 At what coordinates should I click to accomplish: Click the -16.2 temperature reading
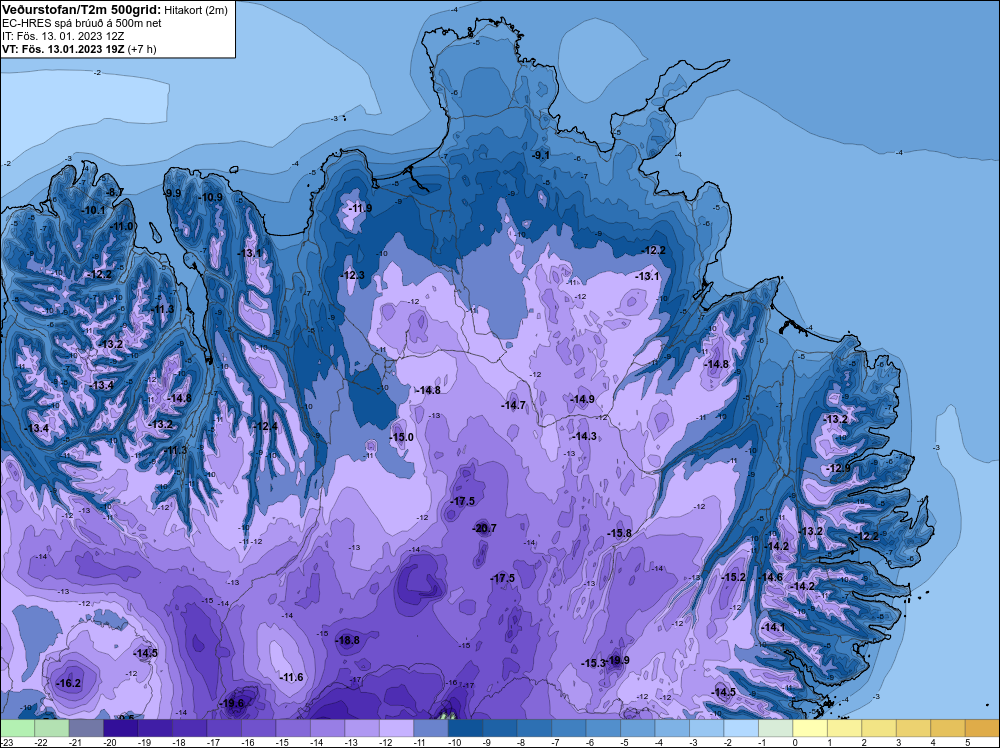[69, 683]
